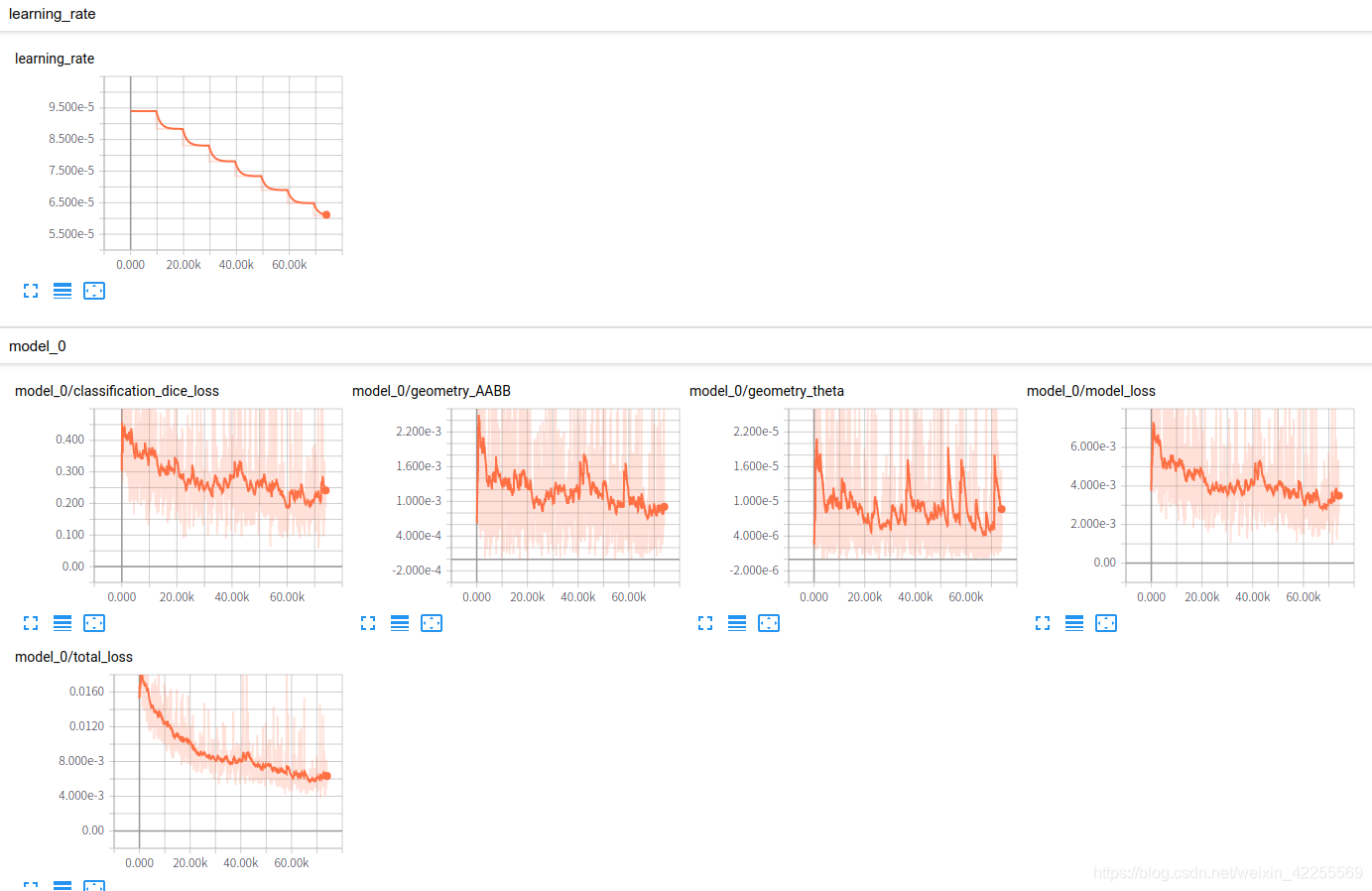The width and height of the screenshot is (1372, 891).
Task: Collapse the model_0 section header
Action: 686,346
